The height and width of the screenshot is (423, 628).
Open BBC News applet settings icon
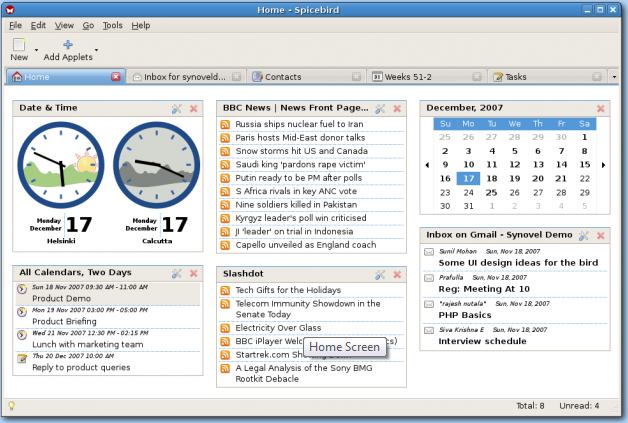[x=380, y=109]
